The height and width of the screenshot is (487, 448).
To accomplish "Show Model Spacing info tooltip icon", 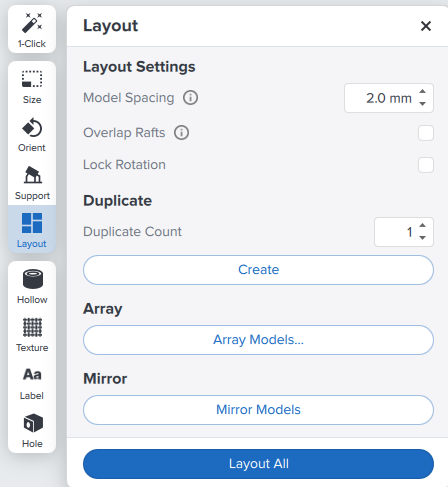I will [190, 98].
